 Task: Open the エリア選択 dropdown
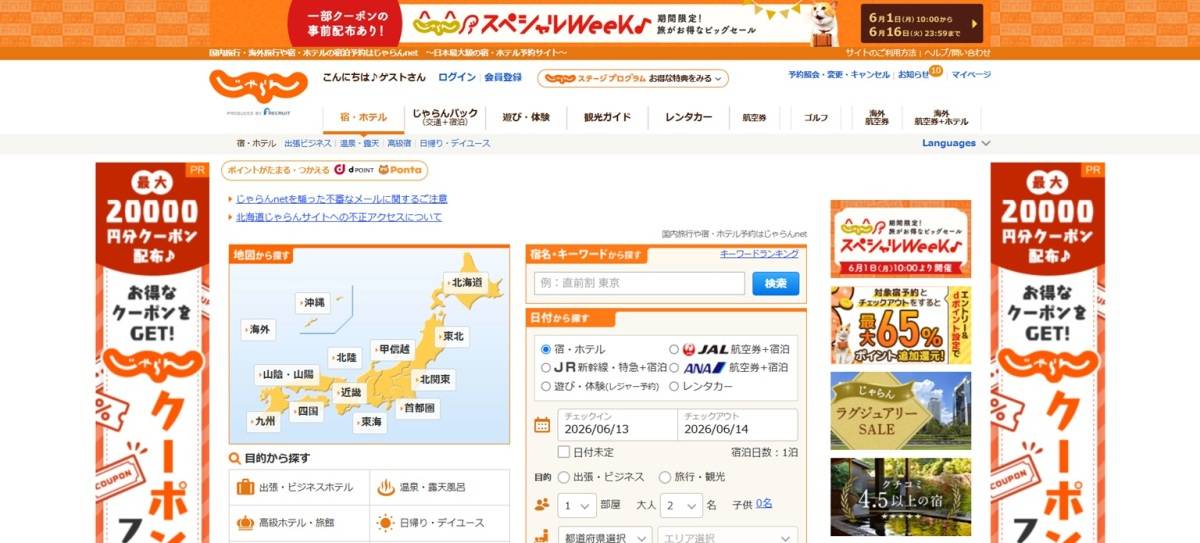click(x=728, y=537)
